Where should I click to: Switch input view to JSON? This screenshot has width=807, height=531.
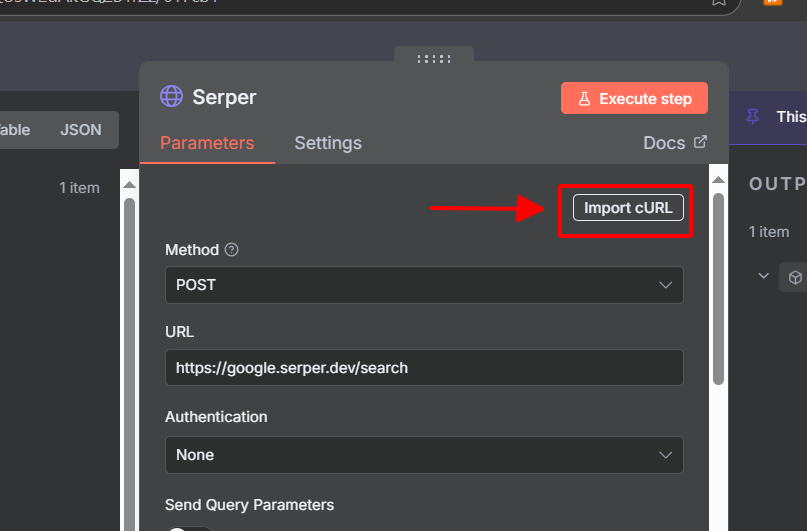[x=81, y=130]
